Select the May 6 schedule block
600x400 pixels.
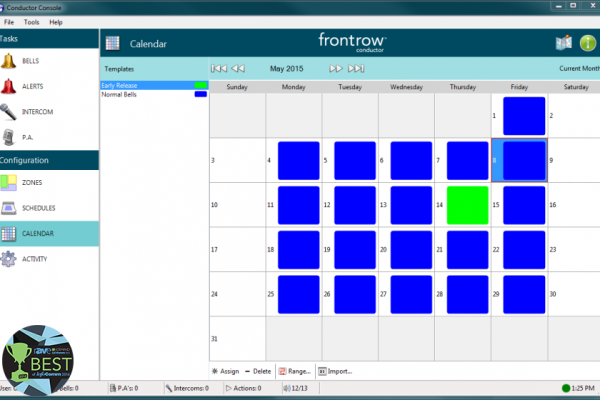click(411, 161)
